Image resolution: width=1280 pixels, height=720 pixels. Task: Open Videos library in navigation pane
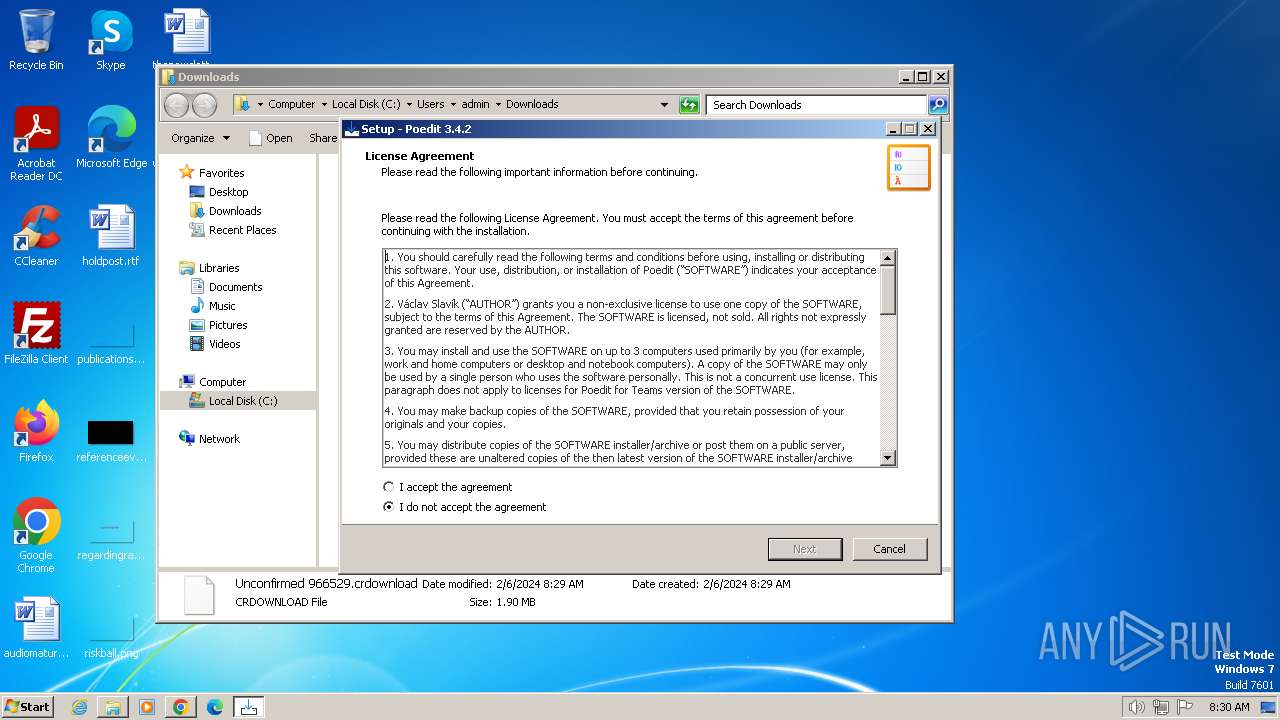[215, 344]
